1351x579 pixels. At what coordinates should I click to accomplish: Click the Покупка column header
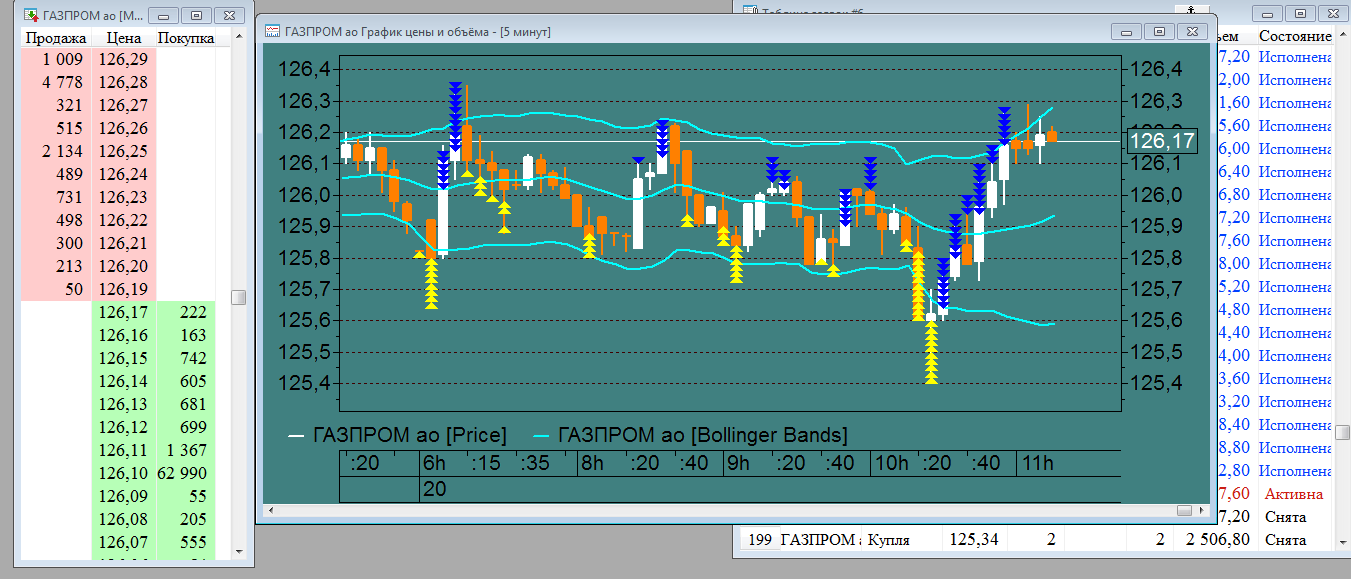click(186, 38)
